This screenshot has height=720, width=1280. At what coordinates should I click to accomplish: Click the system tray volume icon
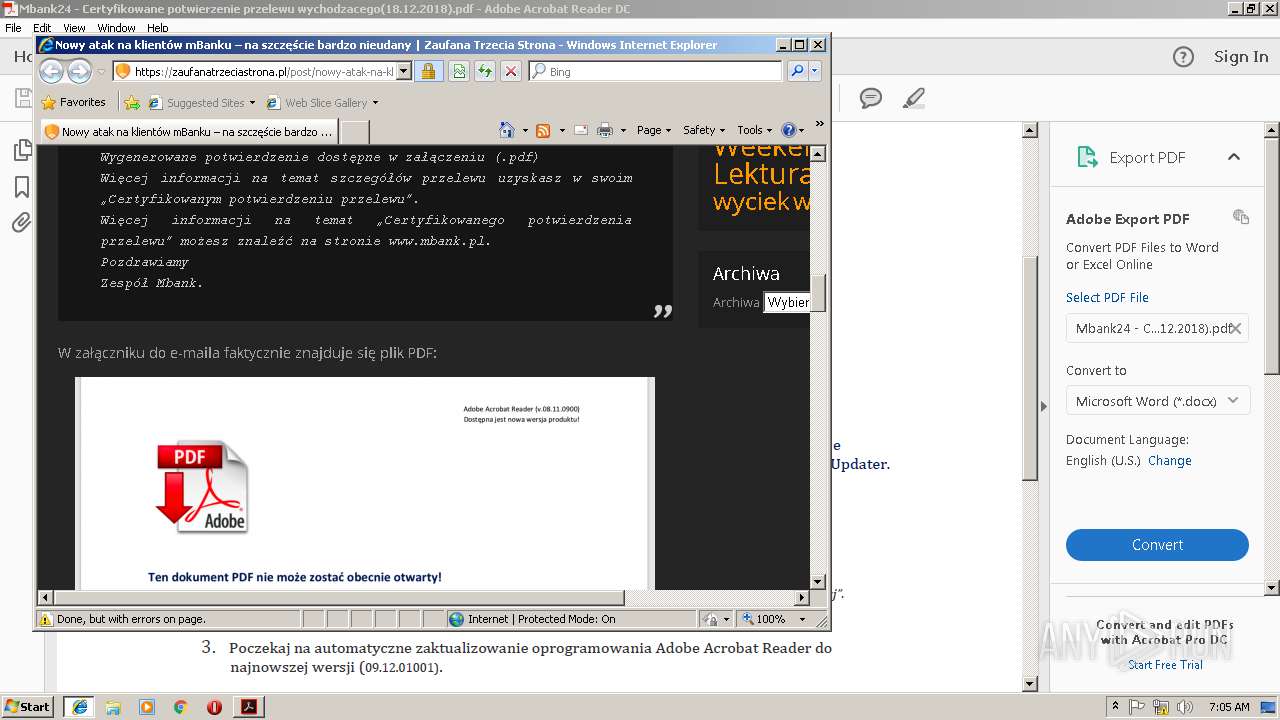point(1187,707)
